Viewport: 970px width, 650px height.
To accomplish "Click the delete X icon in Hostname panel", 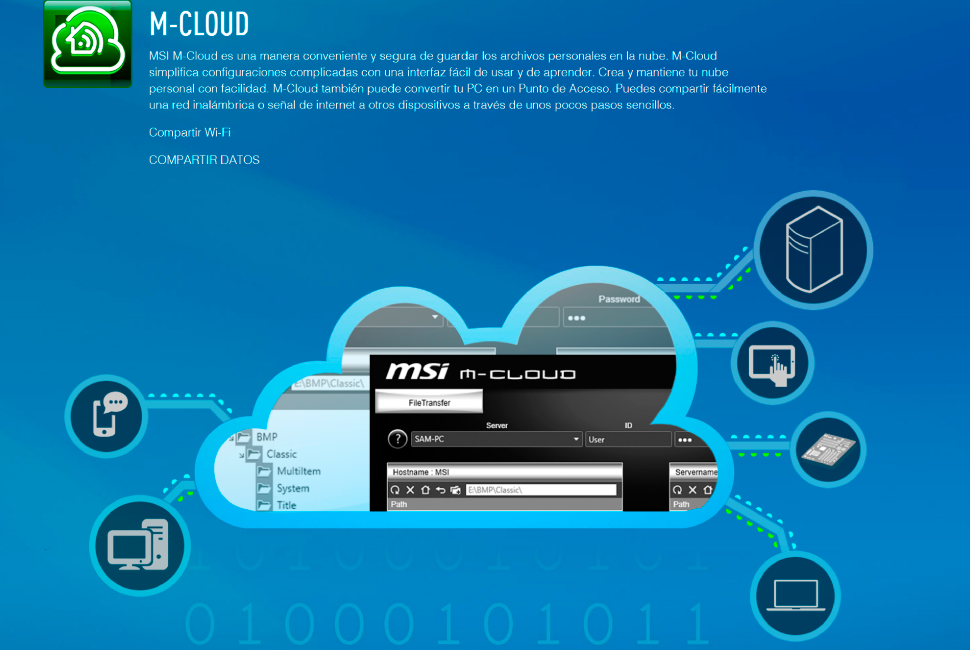I will 410,490.
